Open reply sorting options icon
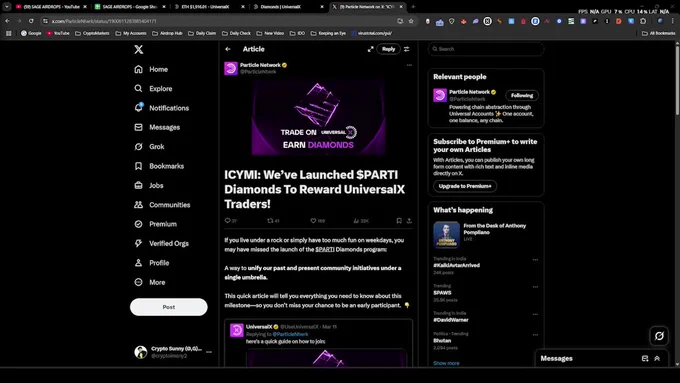The height and width of the screenshot is (383, 680). tap(407, 49)
